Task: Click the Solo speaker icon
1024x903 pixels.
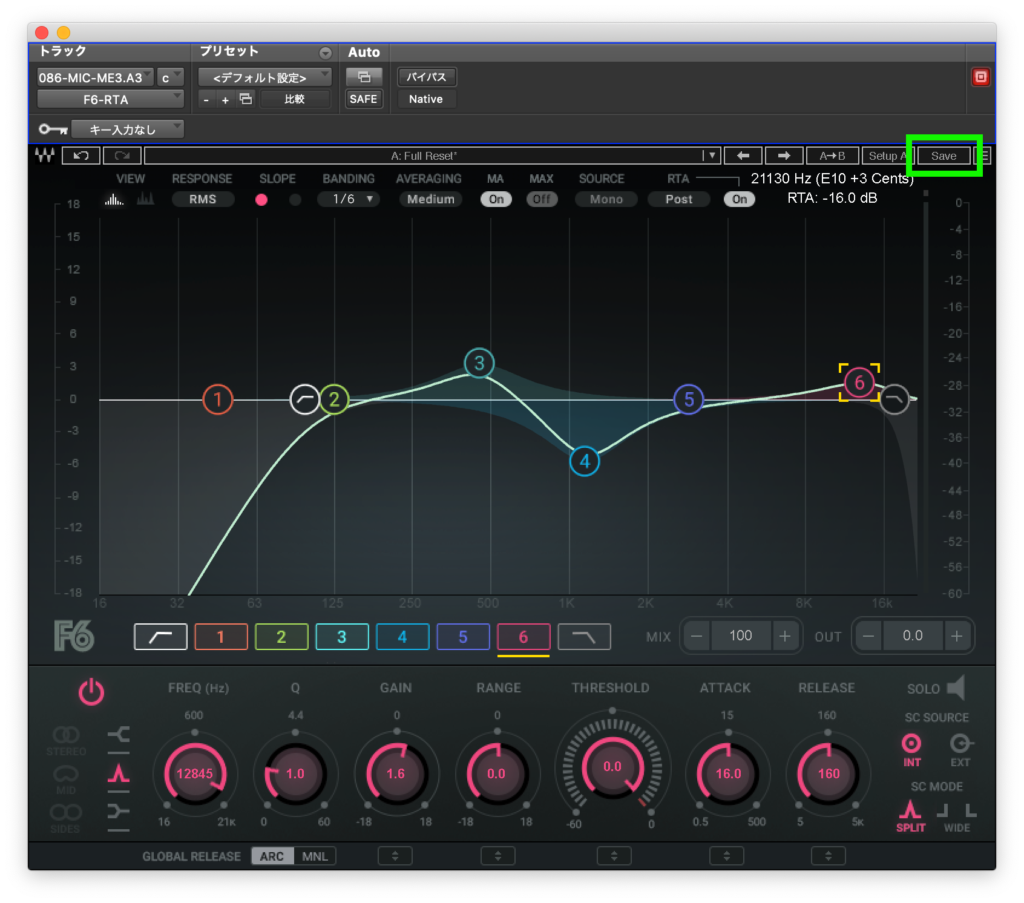Action: coord(955,688)
